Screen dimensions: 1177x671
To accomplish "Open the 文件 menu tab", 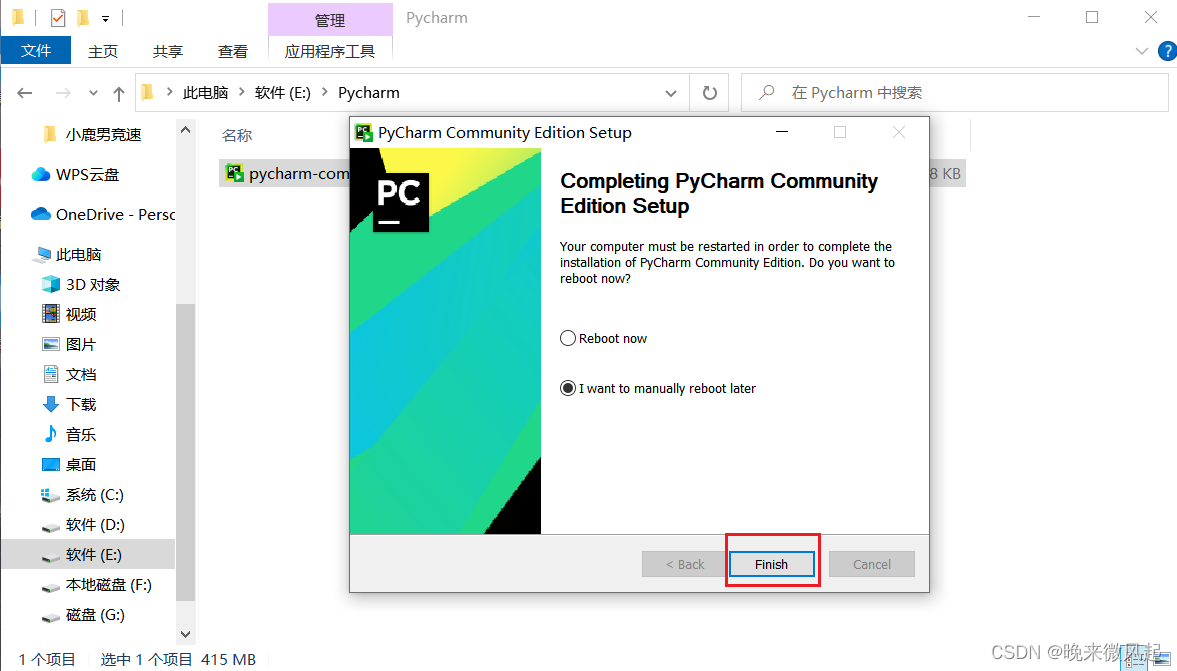I will pyautogui.click(x=36, y=50).
